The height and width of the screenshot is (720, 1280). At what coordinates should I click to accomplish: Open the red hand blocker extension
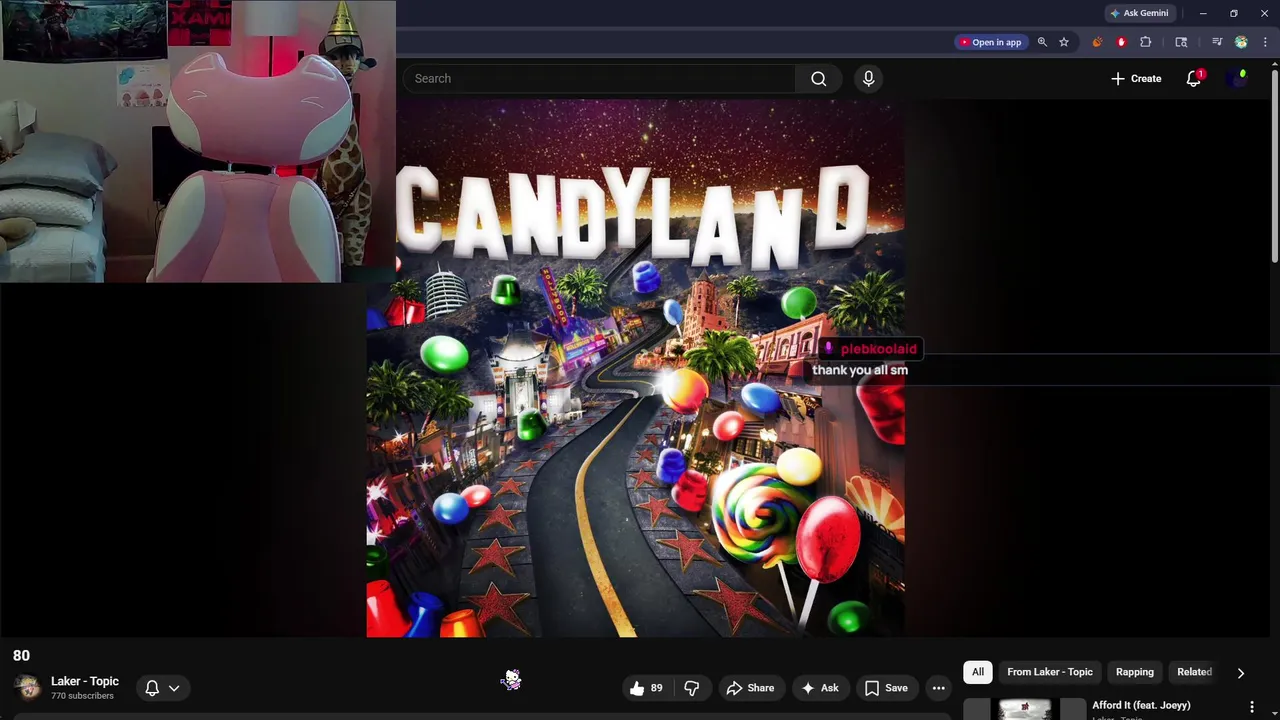pos(1121,42)
